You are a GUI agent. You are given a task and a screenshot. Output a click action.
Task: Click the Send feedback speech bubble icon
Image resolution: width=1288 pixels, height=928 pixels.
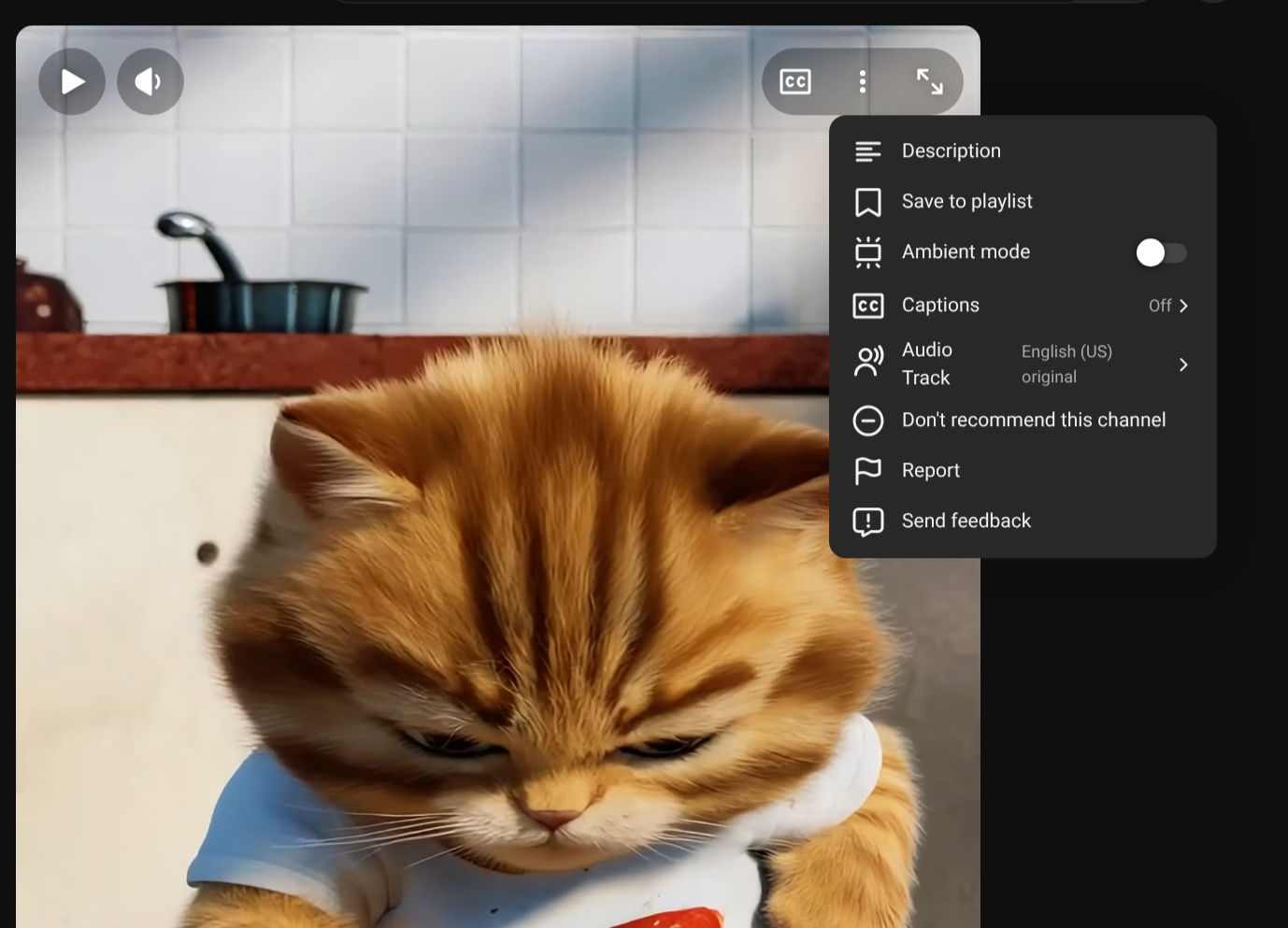point(868,521)
